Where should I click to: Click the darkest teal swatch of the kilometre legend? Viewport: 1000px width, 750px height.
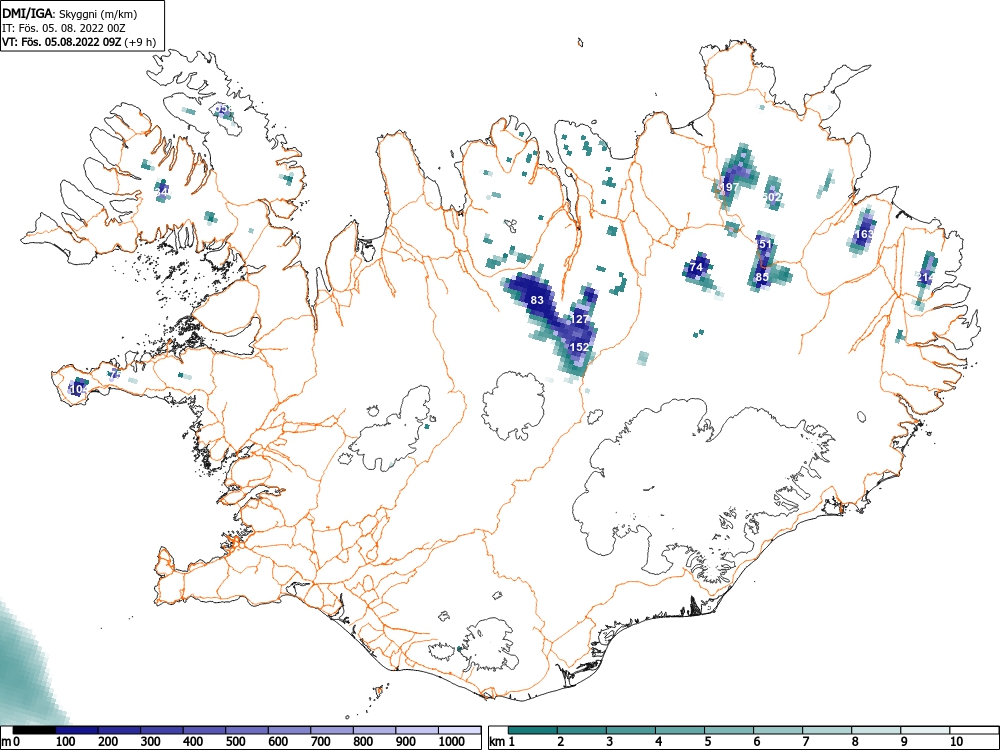coord(533,730)
